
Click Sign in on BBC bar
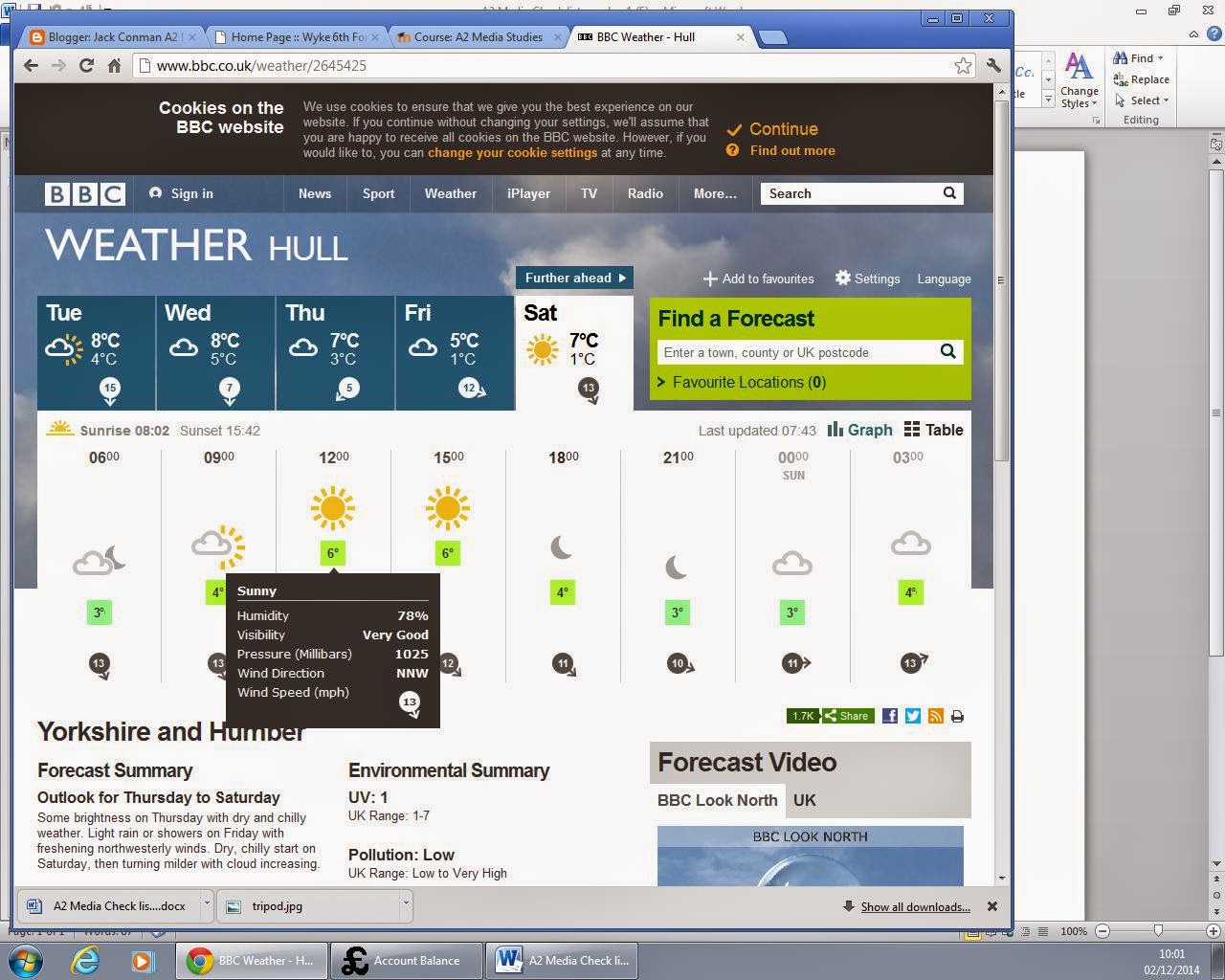click(x=182, y=193)
